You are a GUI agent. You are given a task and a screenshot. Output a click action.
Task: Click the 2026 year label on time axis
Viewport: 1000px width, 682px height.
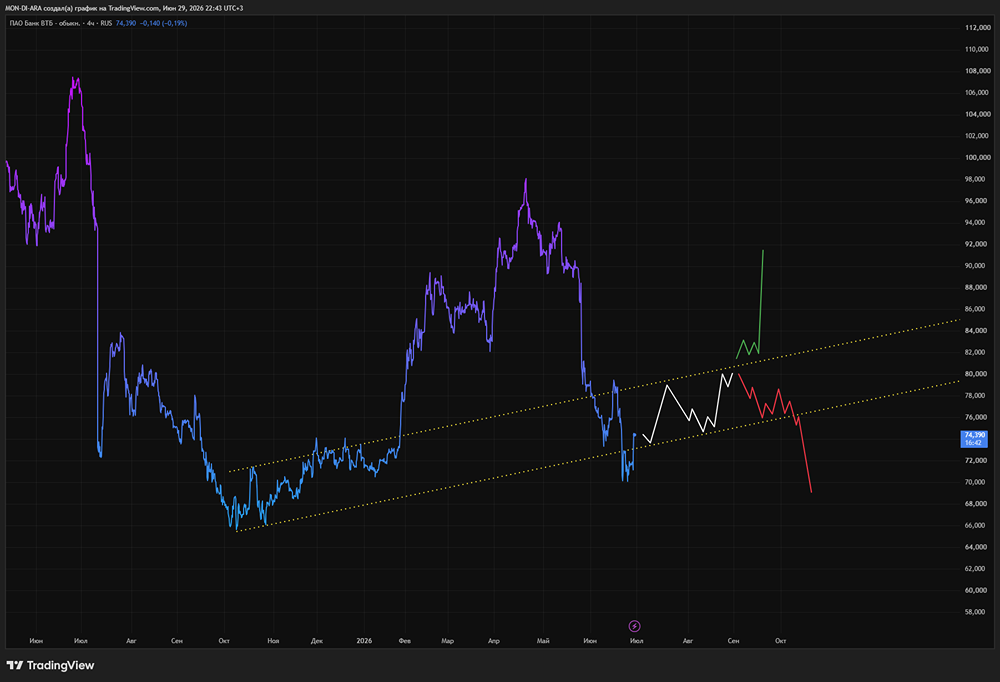coord(364,641)
